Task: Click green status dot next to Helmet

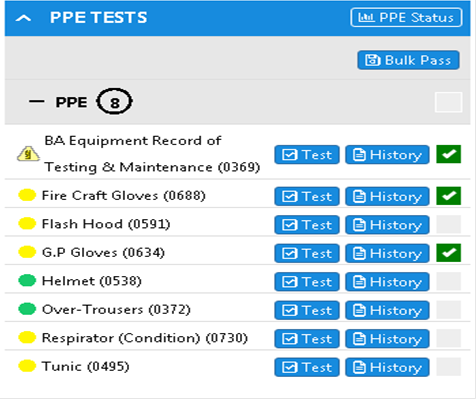Action: [x=27, y=281]
